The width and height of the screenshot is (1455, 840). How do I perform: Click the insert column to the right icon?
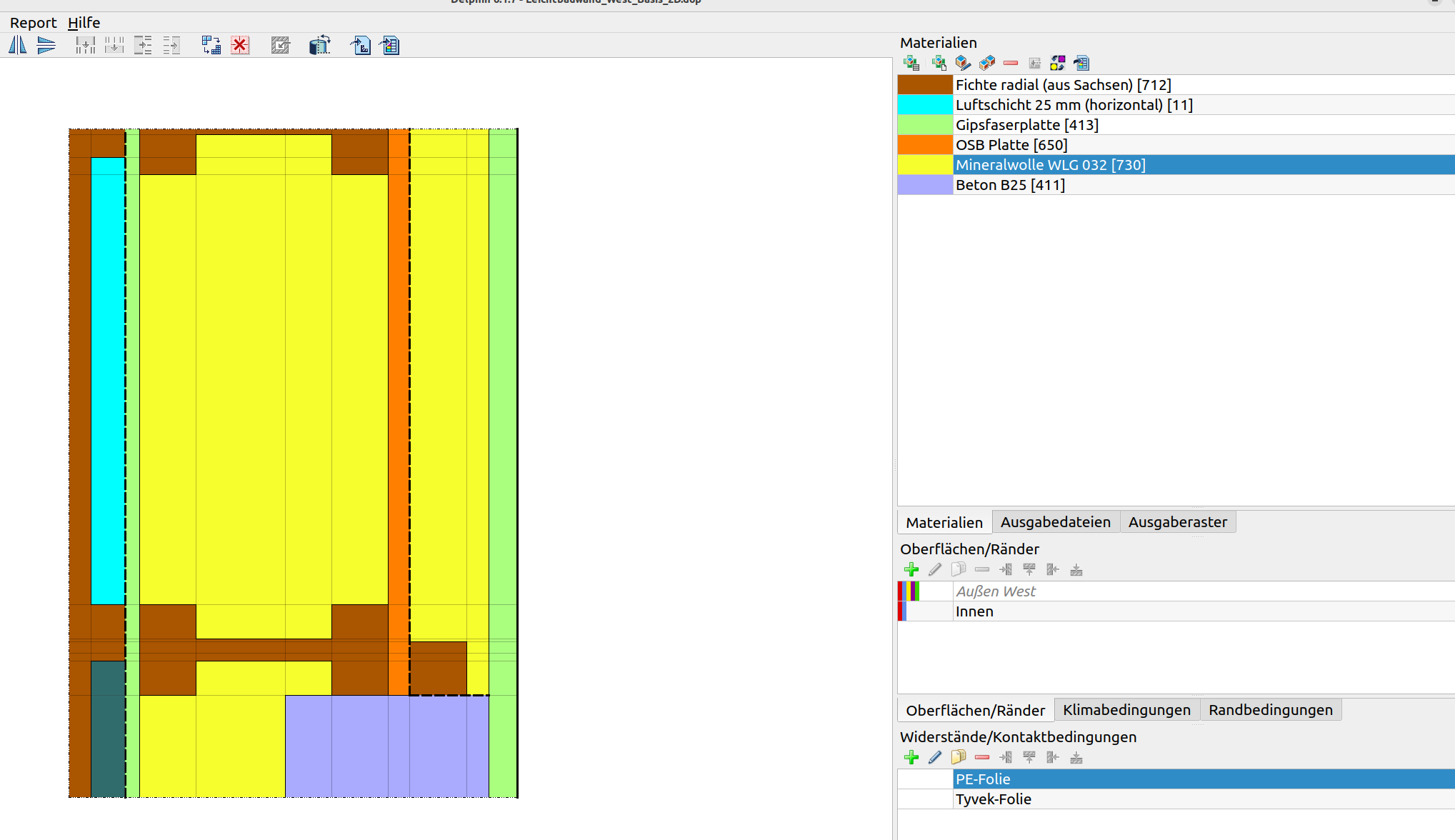point(171,46)
